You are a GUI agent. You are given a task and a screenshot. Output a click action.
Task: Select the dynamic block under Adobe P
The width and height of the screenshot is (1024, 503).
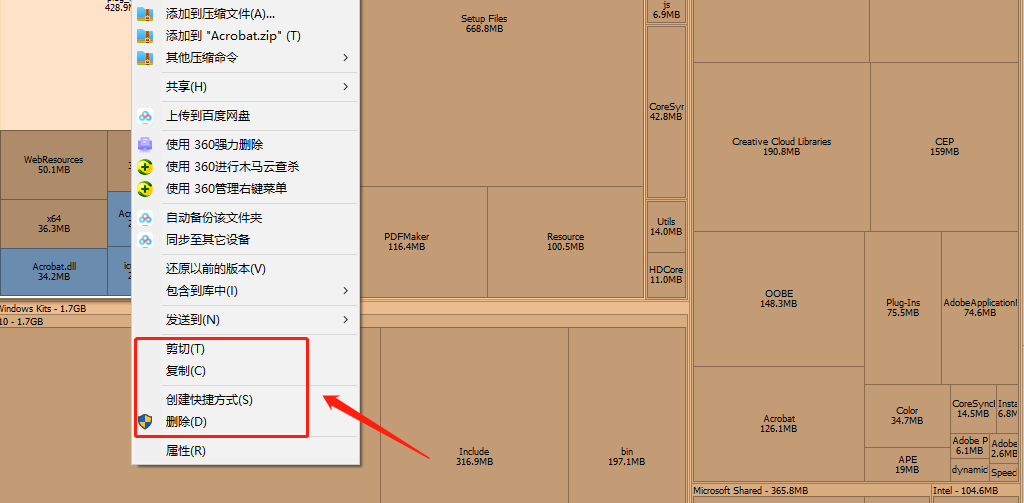tap(970, 470)
